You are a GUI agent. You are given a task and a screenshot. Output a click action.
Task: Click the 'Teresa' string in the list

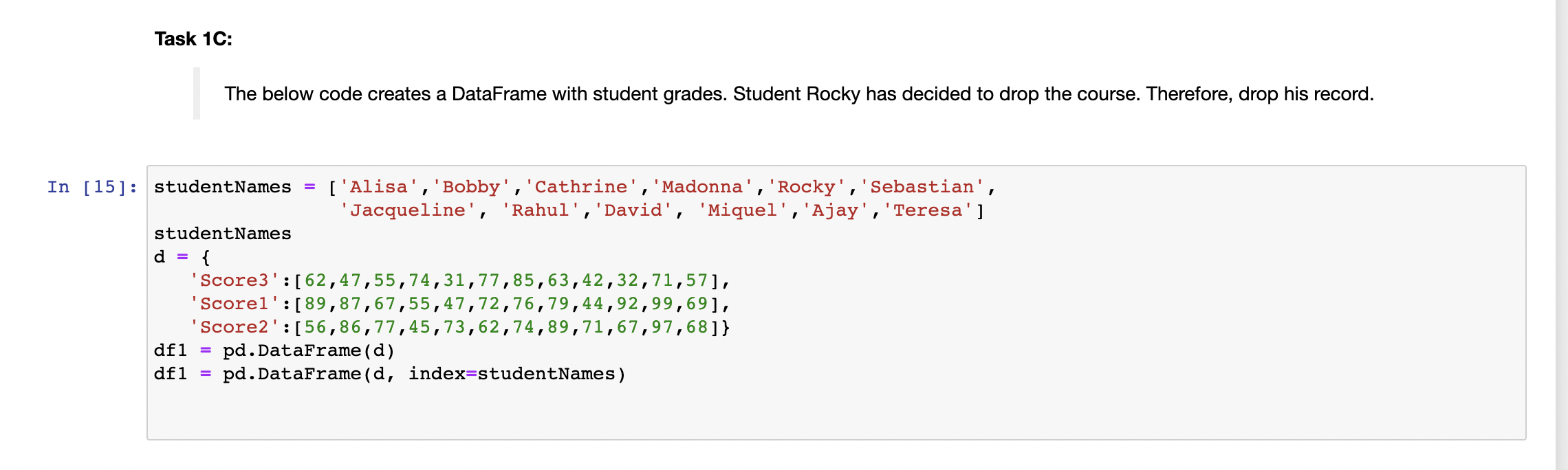[928, 210]
